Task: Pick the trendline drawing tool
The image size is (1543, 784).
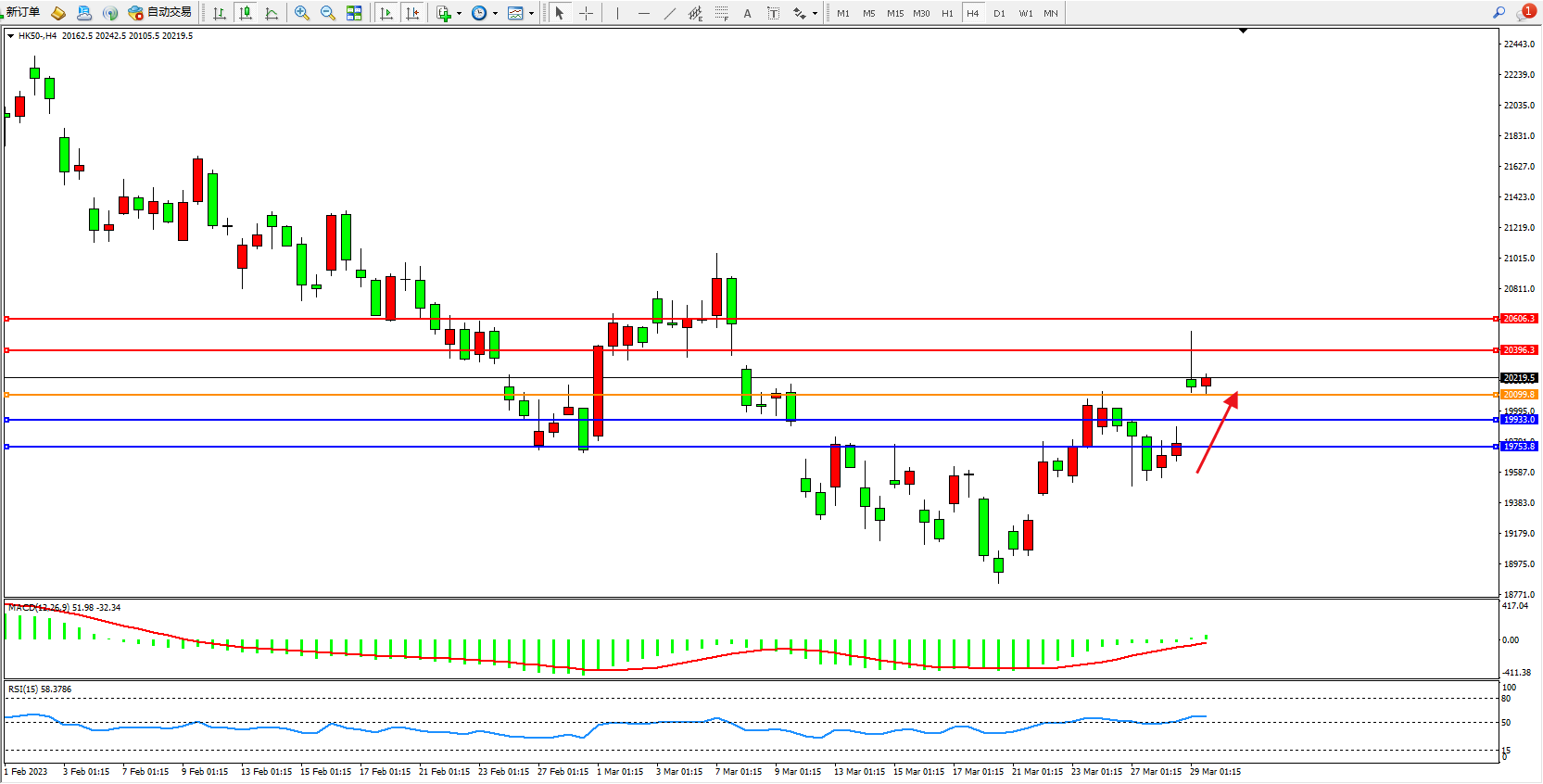Action: 670,13
